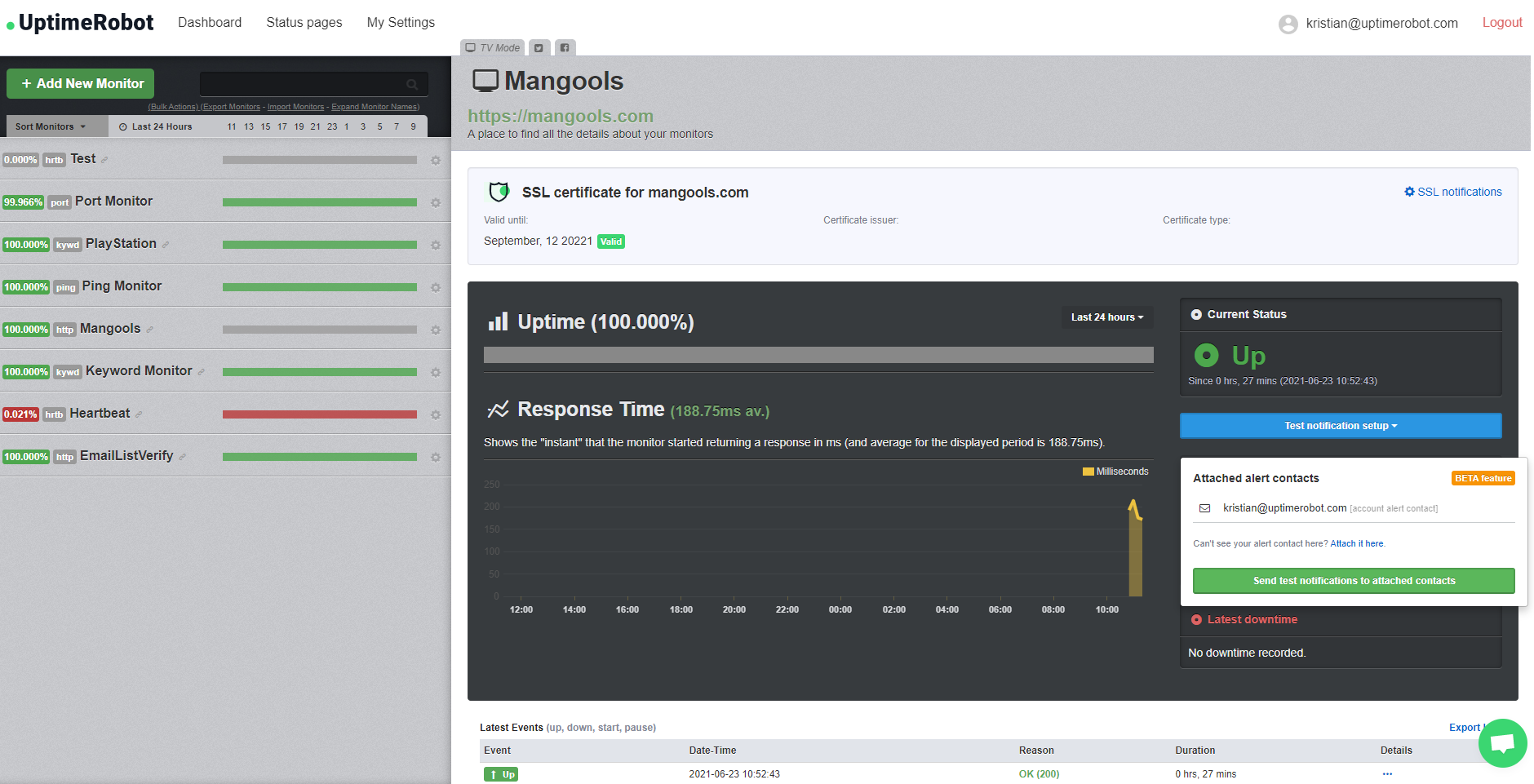1534x784 pixels.
Task: Click the user avatar icon beside the email
Action: point(1288,24)
